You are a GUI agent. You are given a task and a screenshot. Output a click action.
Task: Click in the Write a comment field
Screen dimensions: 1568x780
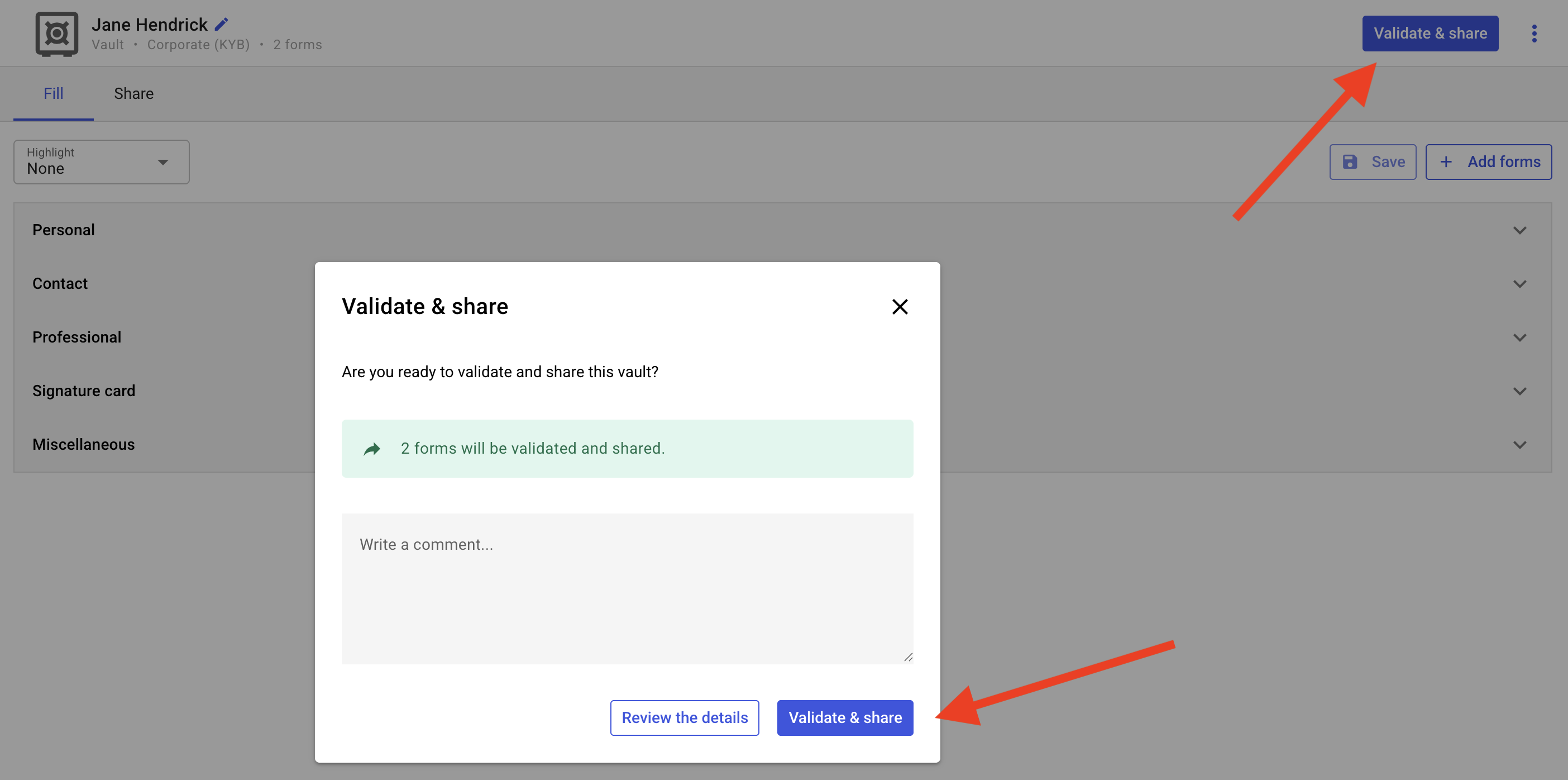(x=627, y=588)
